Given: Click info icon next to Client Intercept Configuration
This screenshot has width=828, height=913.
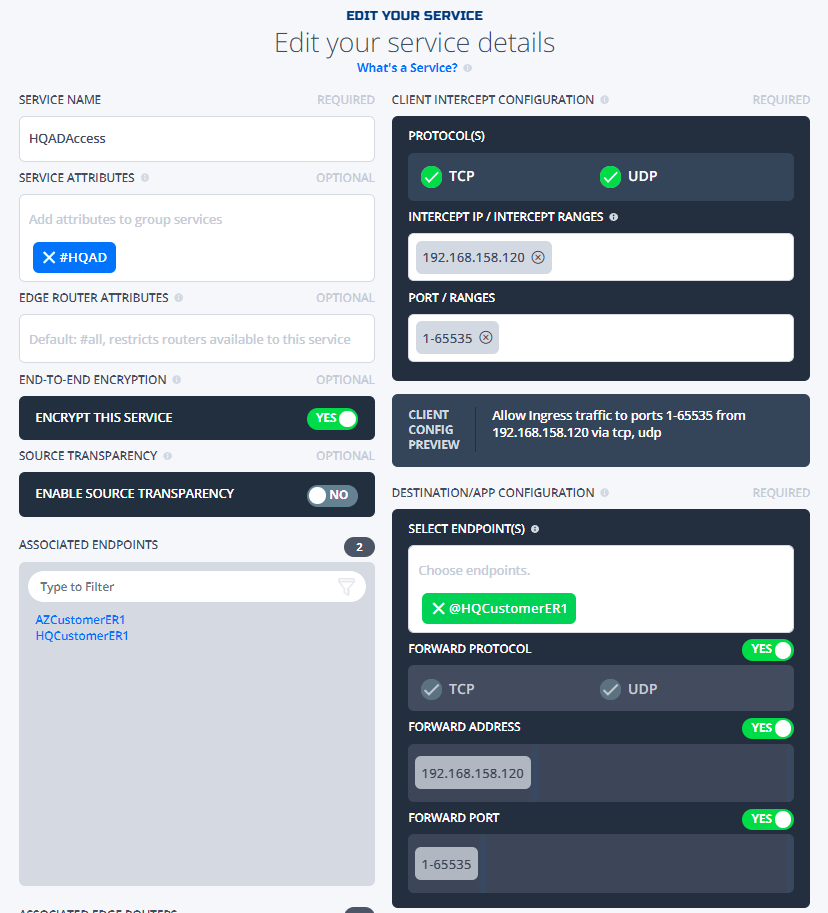Looking at the screenshot, I should pyautogui.click(x=604, y=100).
